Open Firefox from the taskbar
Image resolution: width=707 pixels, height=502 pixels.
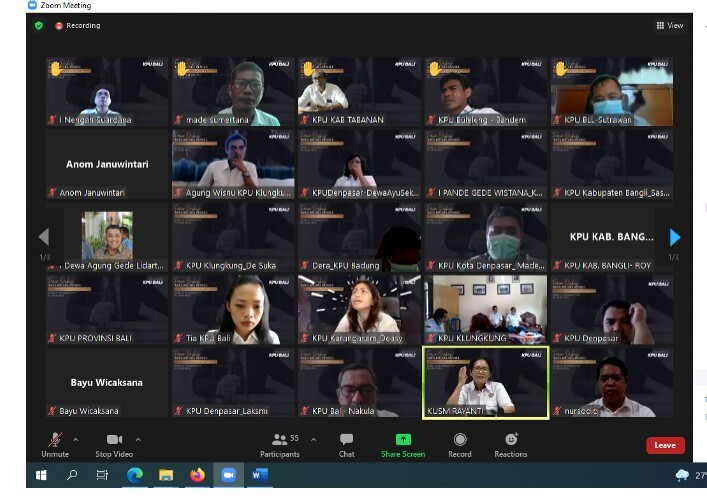(197, 475)
